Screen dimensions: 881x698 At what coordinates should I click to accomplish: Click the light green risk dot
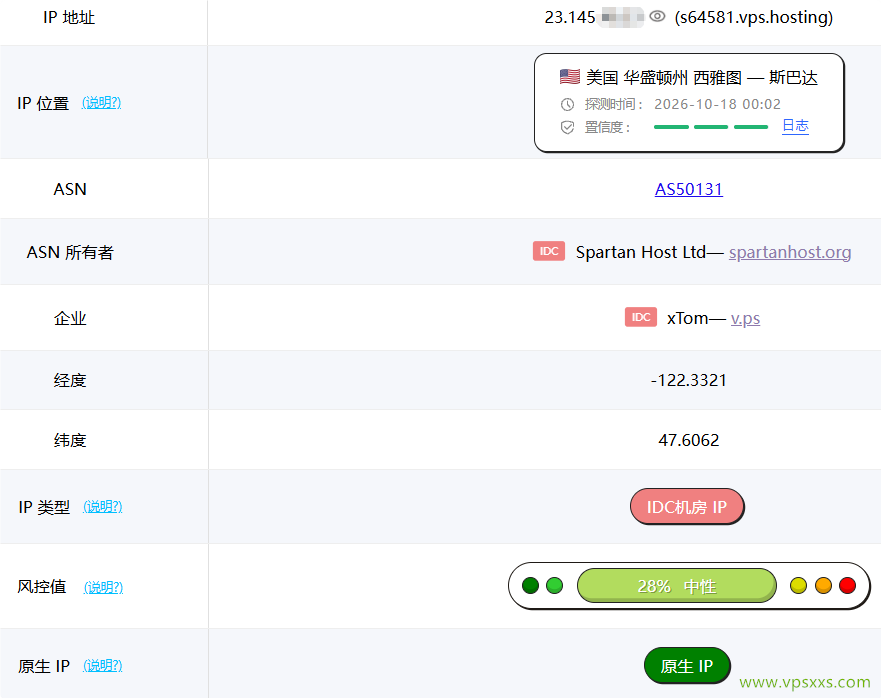pos(555,586)
